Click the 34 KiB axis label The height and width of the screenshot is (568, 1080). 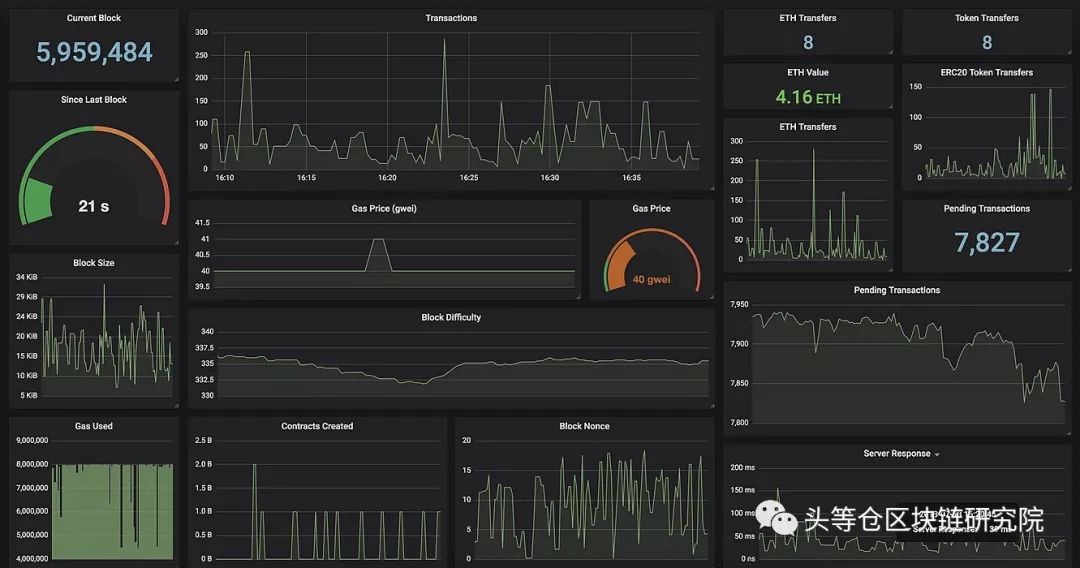26,277
